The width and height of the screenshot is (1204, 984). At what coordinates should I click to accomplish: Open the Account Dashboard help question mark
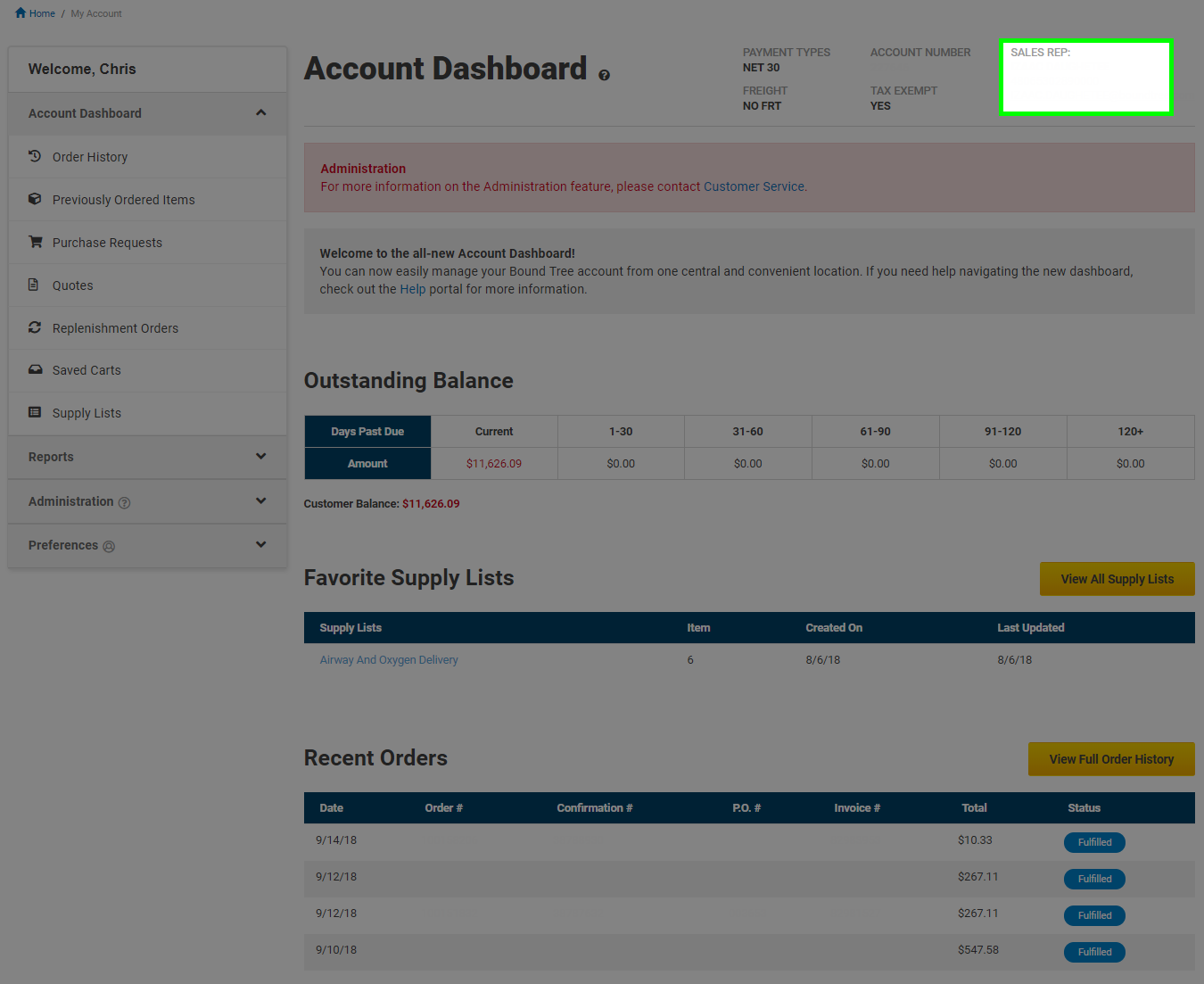pyautogui.click(x=604, y=75)
